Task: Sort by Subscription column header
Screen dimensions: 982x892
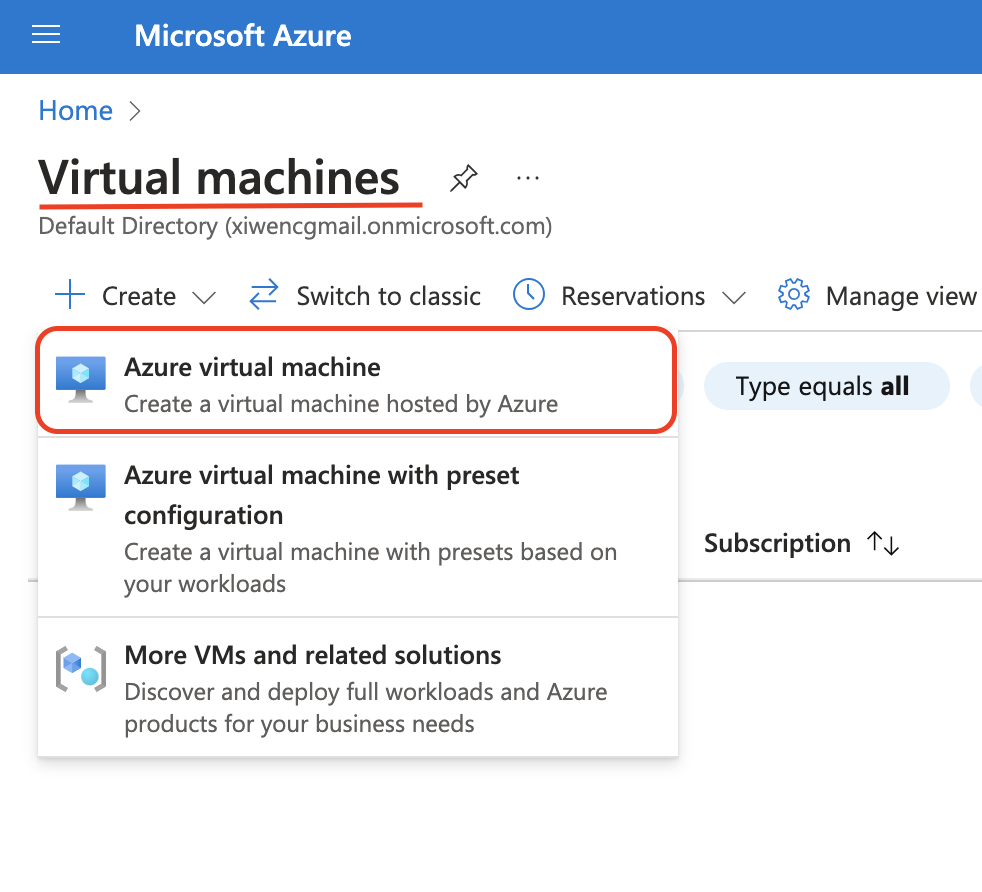Action: [777, 543]
